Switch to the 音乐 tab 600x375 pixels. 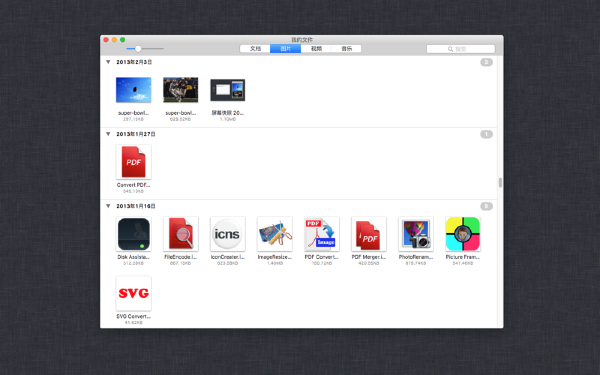pyautogui.click(x=346, y=49)
